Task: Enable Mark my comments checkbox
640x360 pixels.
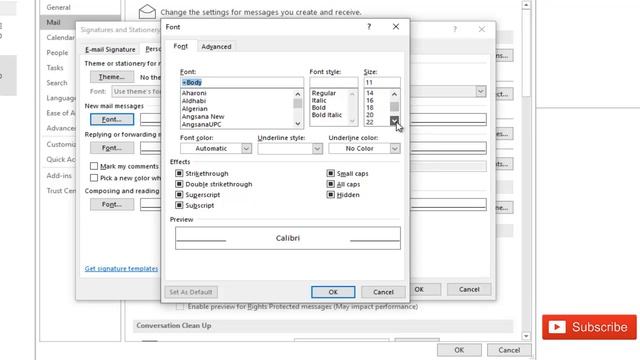Action: coord(94,166)
